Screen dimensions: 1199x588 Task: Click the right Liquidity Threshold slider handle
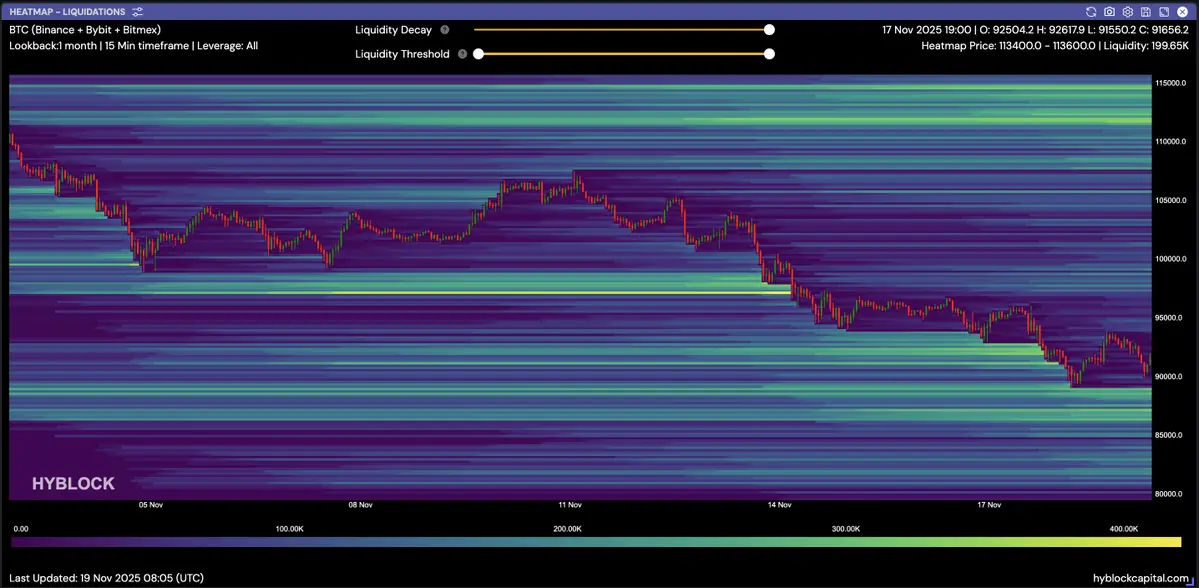tap(769, 54)
